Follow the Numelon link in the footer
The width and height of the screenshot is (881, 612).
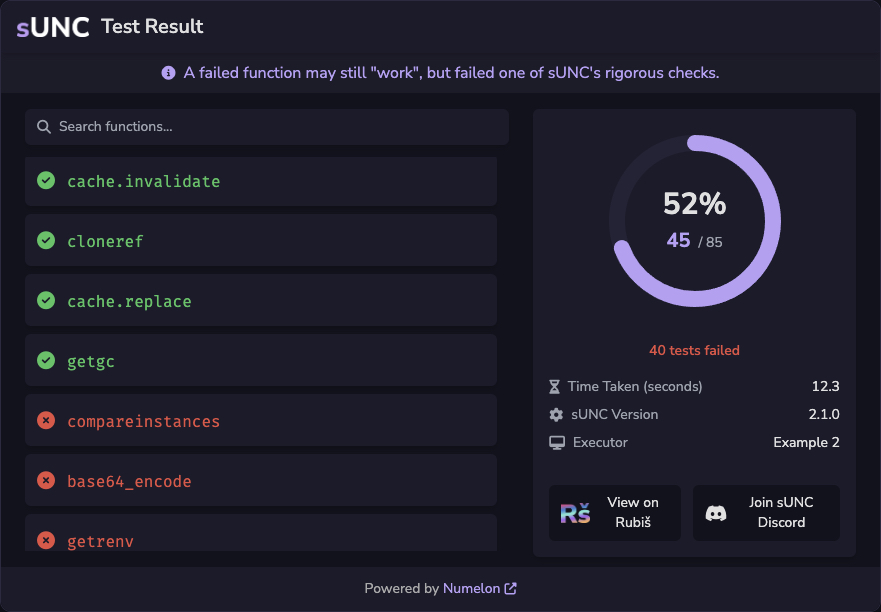point(471,588)
